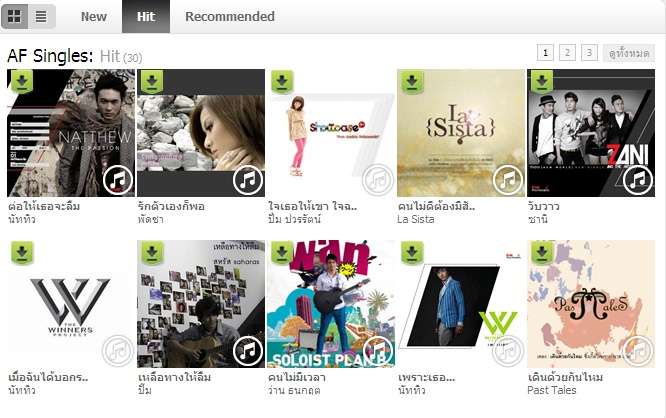Download the Natthew single
This screenshot has height=418, width=666.
[22, 81]
